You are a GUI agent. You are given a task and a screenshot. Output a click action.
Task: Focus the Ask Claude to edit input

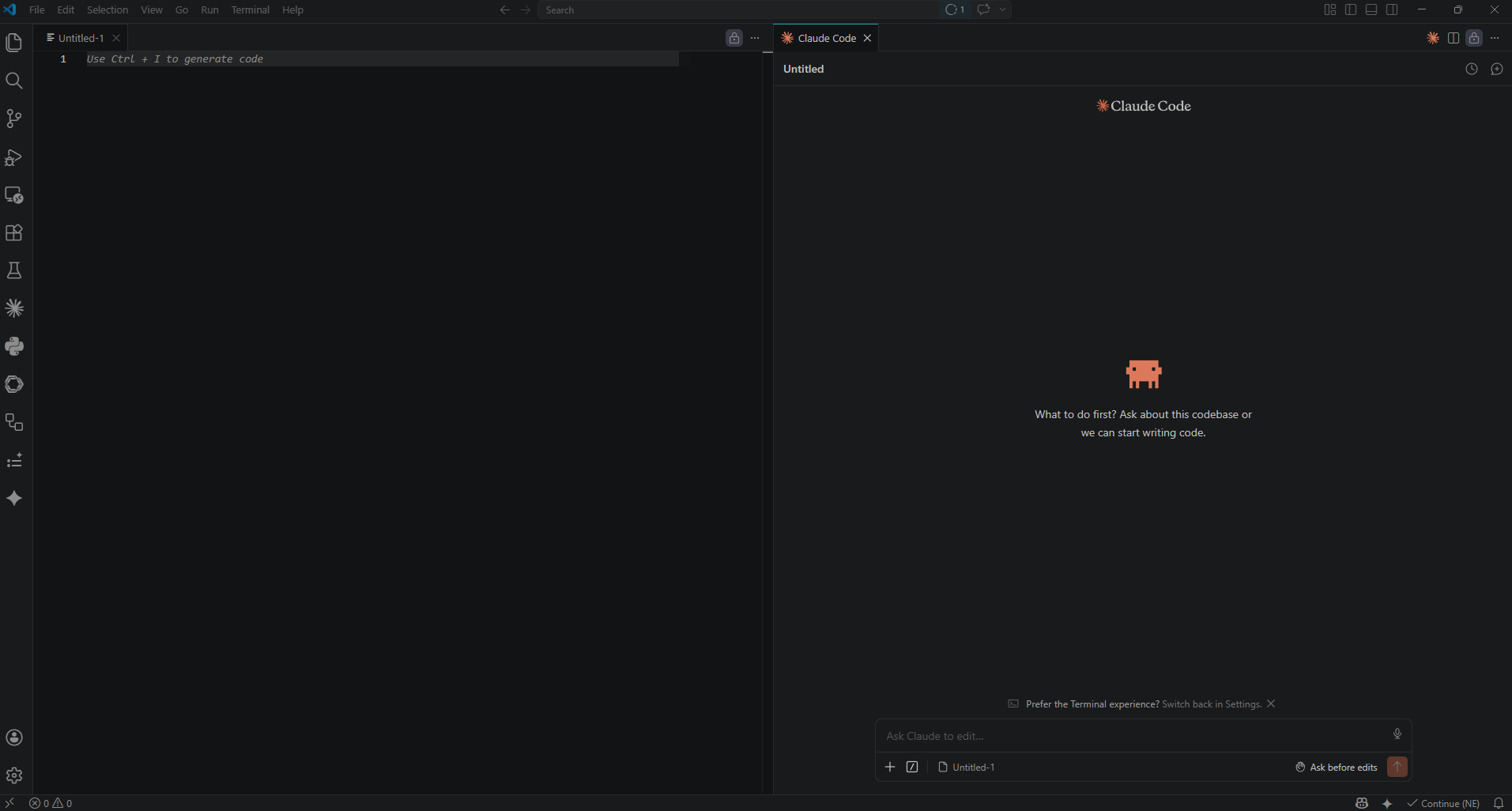(1133, 736)
